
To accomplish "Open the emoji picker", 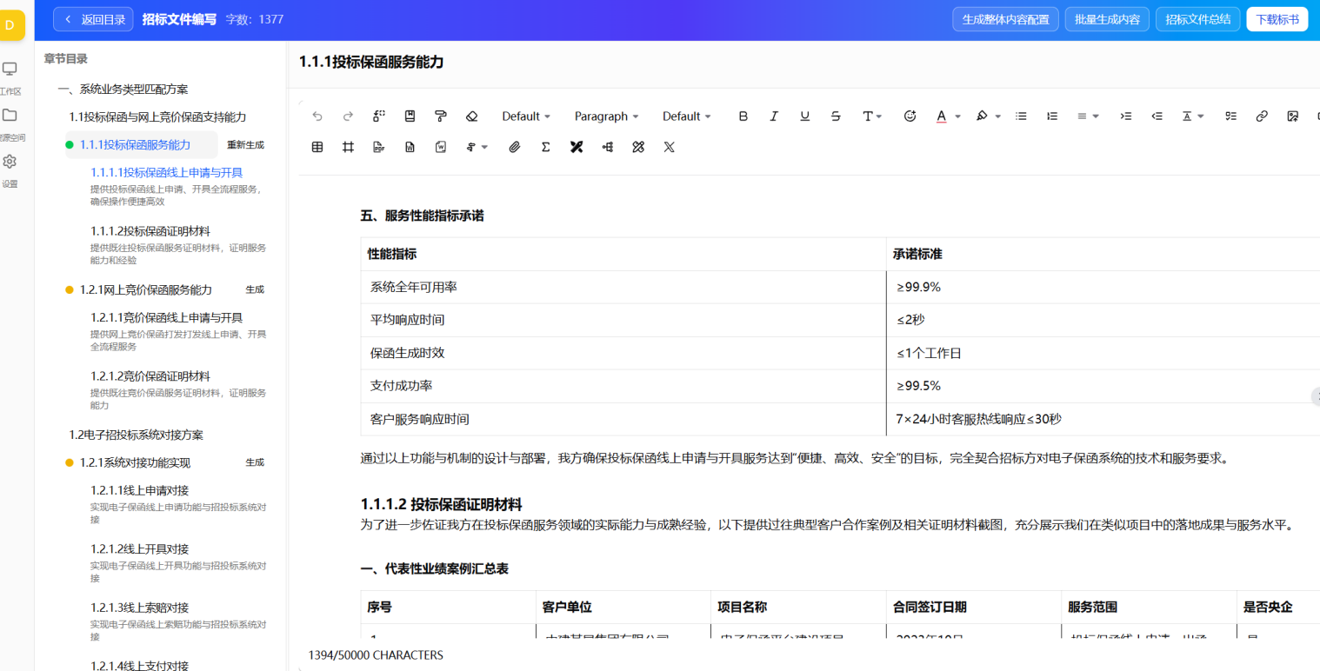I will click(x=909, y=116).
